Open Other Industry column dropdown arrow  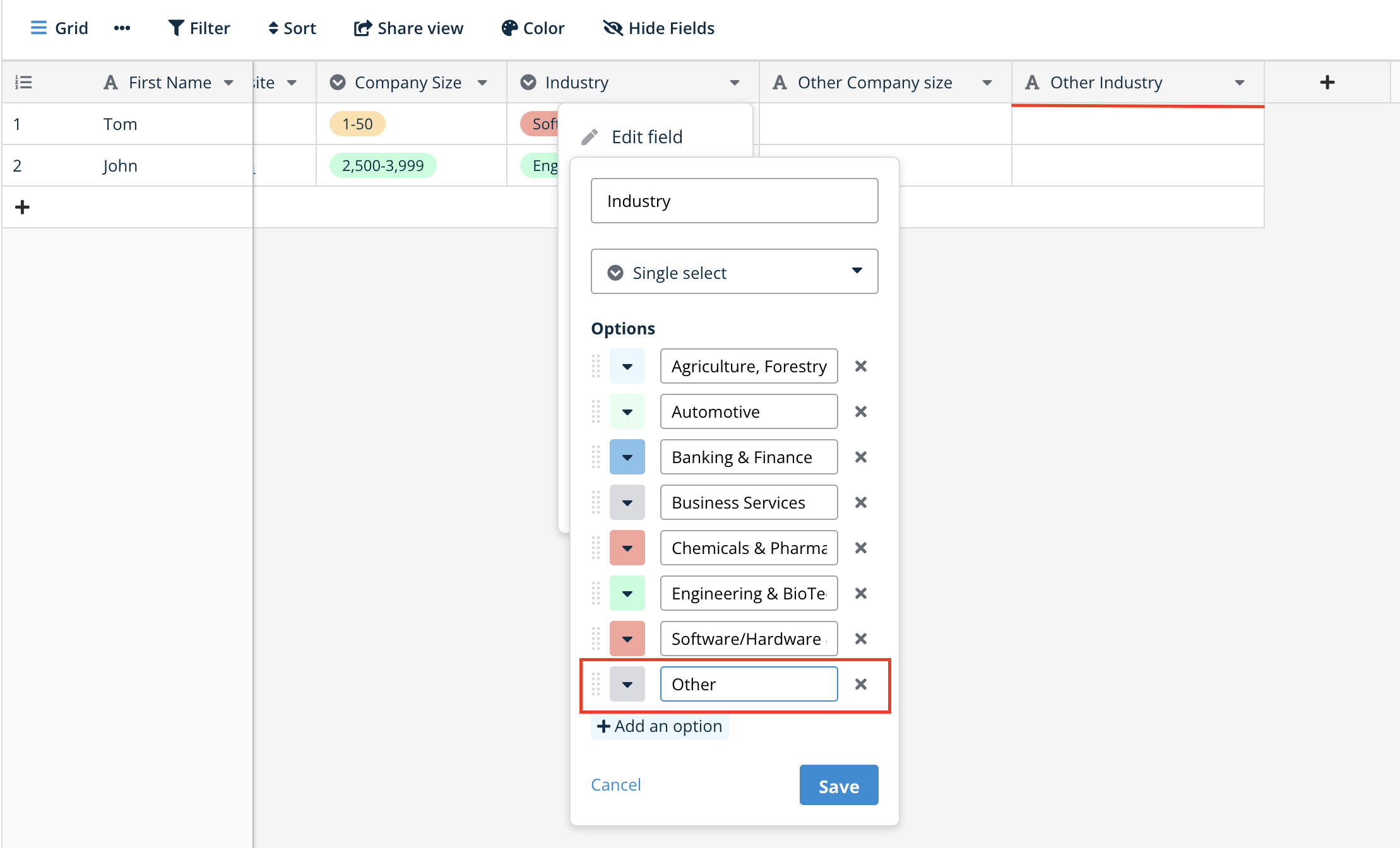(1239, 83)
